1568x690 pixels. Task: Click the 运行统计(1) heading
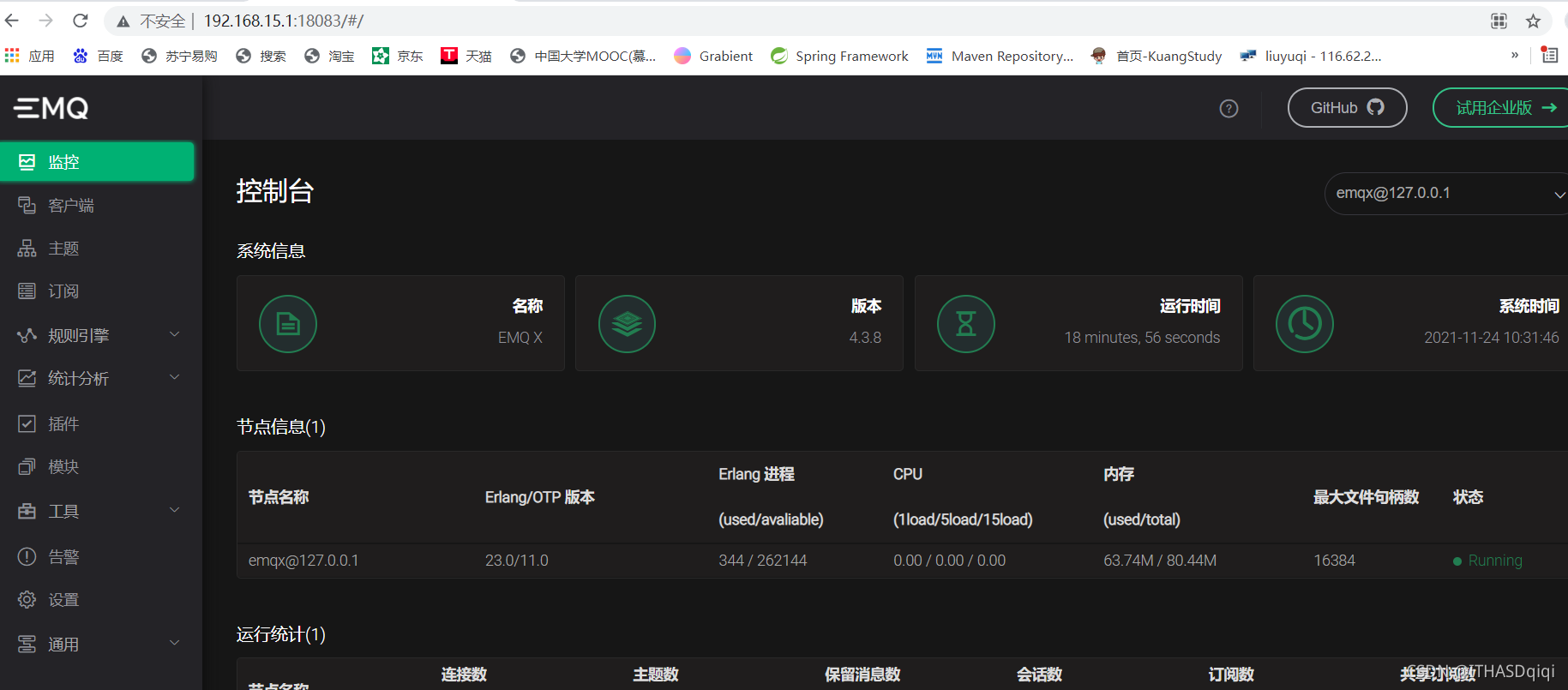pos(281,634)
